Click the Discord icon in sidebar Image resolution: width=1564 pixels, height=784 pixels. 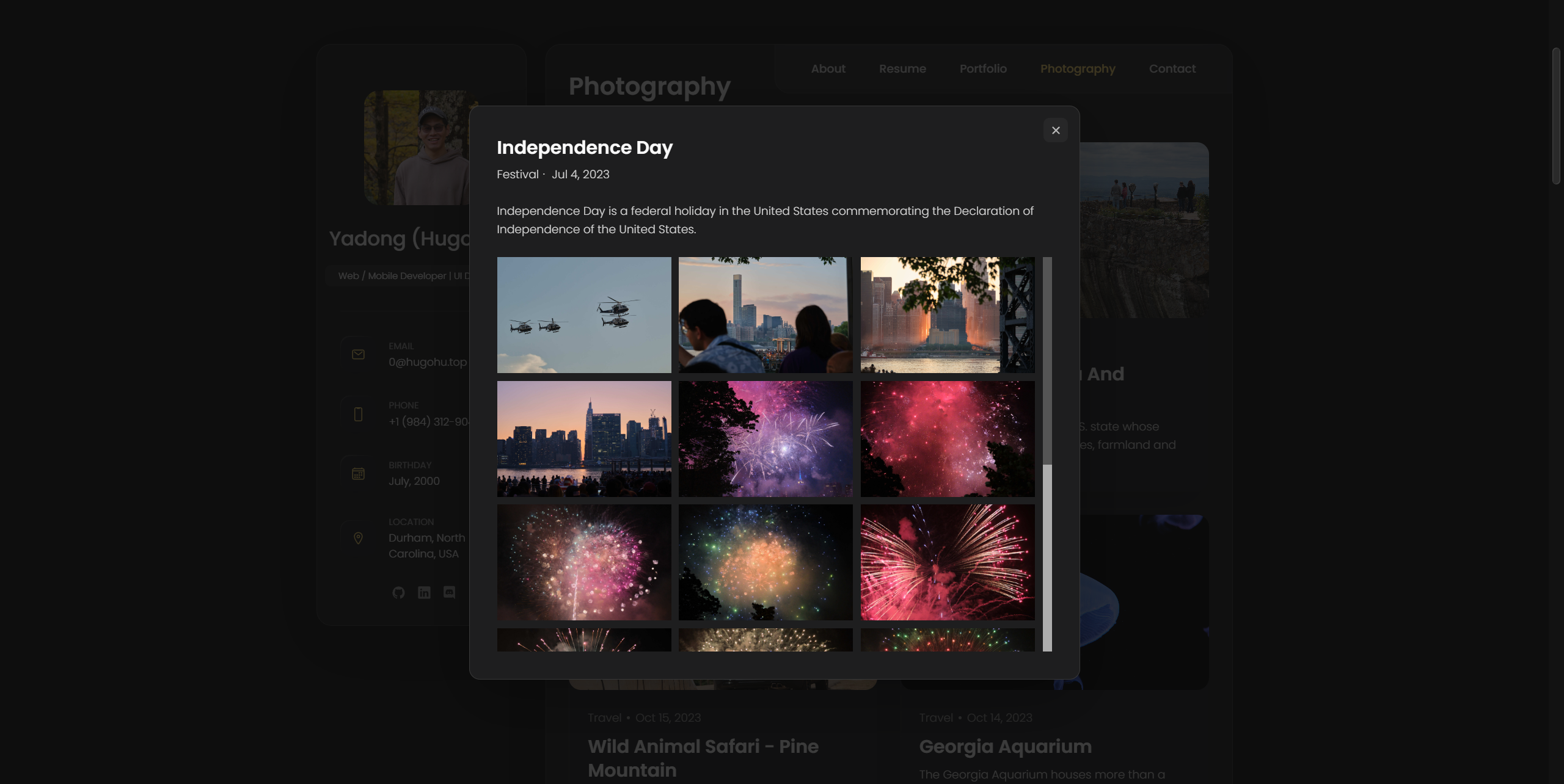pos(449,592)
